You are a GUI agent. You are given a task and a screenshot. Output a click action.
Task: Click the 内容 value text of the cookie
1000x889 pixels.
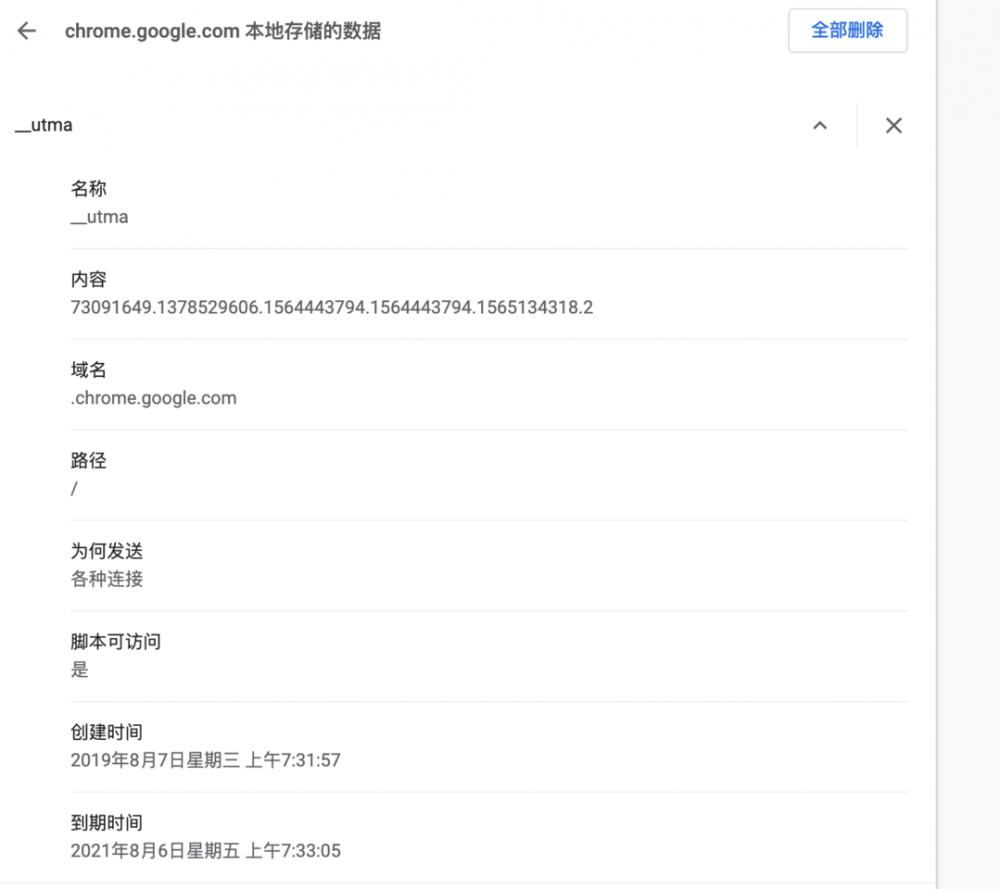(x=330, y=307)
